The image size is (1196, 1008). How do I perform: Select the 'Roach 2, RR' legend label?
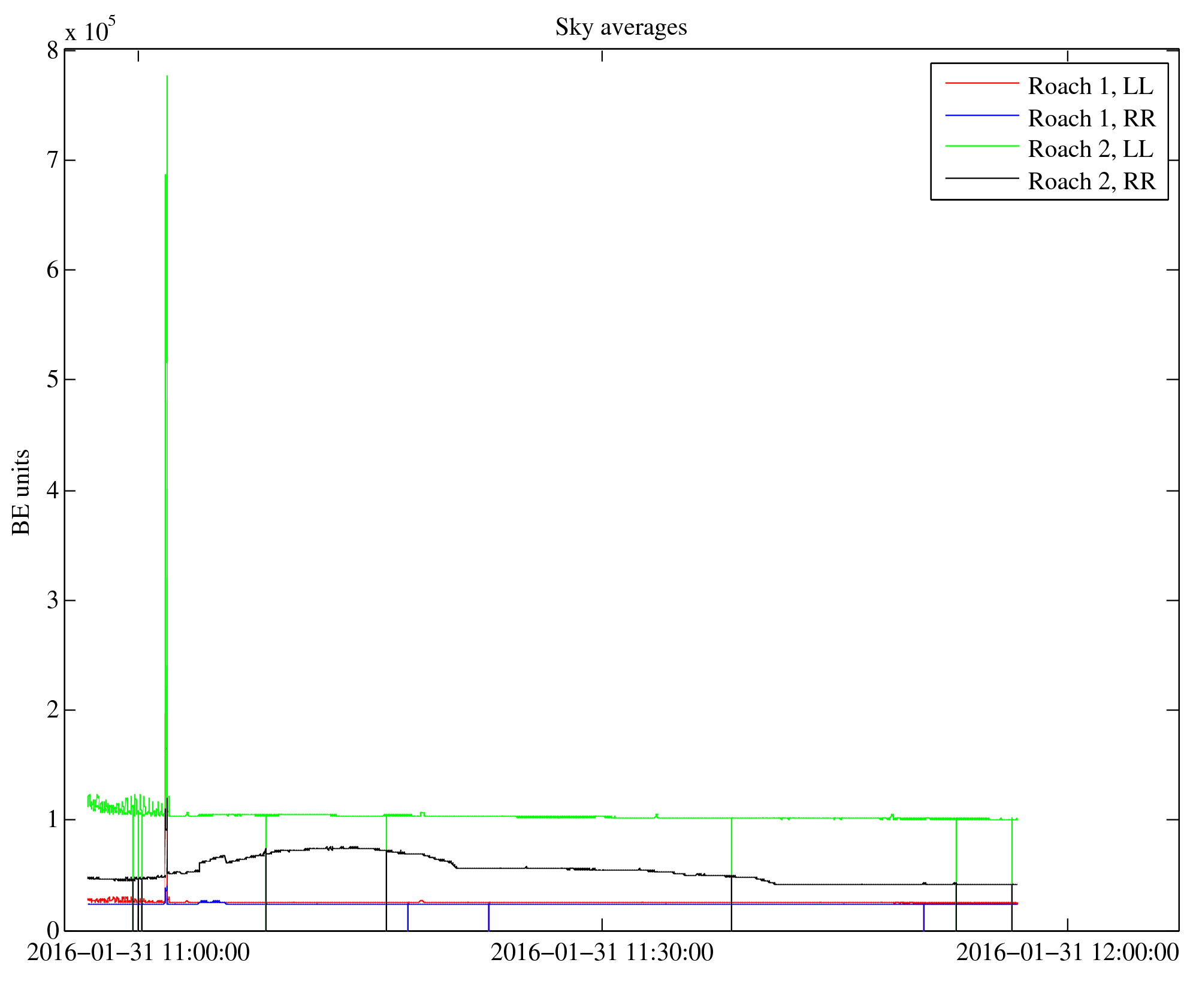tap(1091, 181)
